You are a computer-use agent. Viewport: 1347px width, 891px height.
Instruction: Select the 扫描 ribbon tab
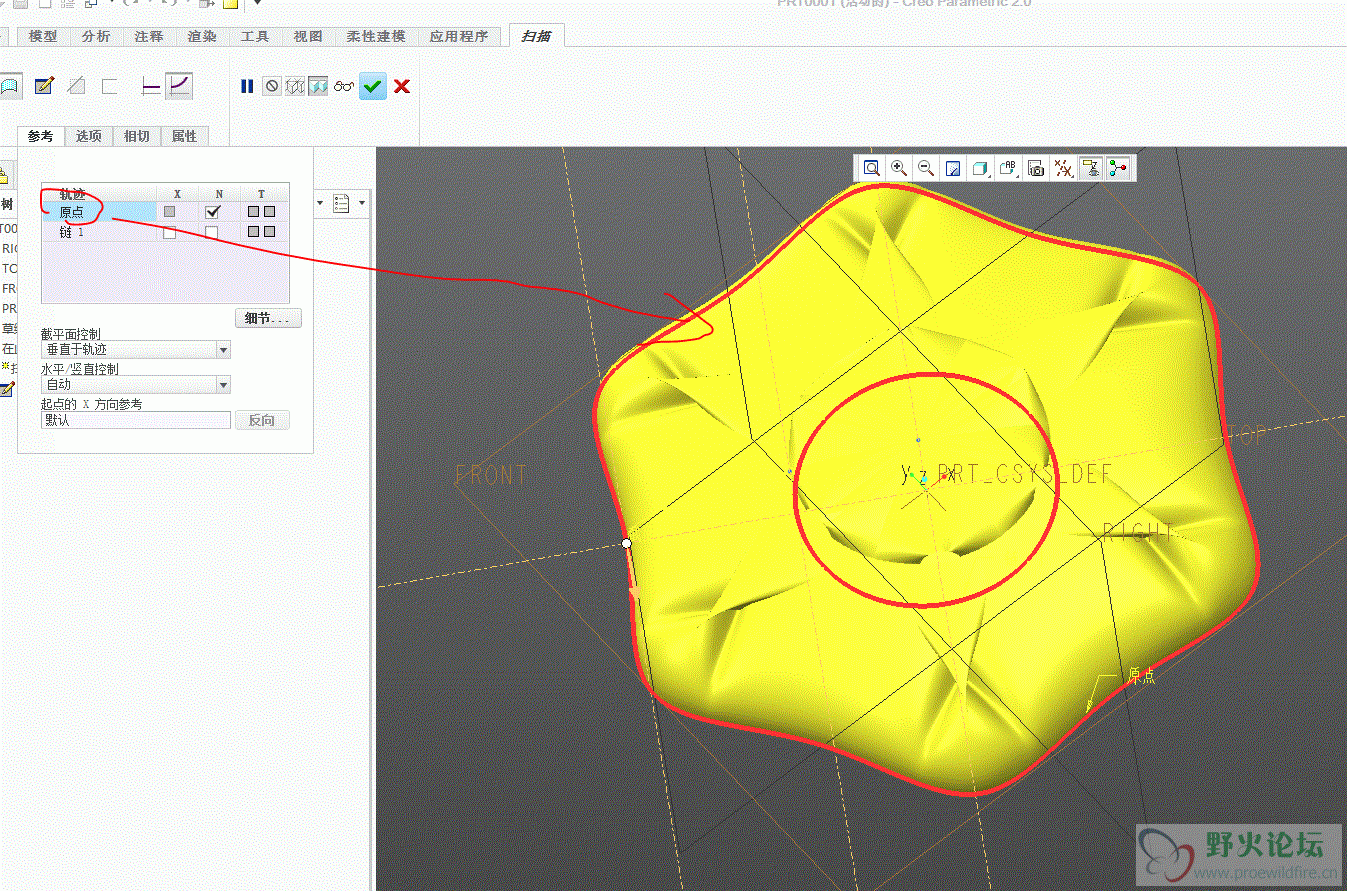coord(536,36)
